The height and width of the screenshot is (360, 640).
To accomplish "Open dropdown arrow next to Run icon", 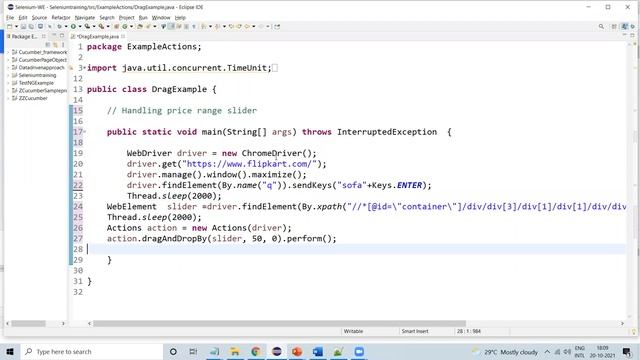I will pyautogui.click(x=80, y=27).
